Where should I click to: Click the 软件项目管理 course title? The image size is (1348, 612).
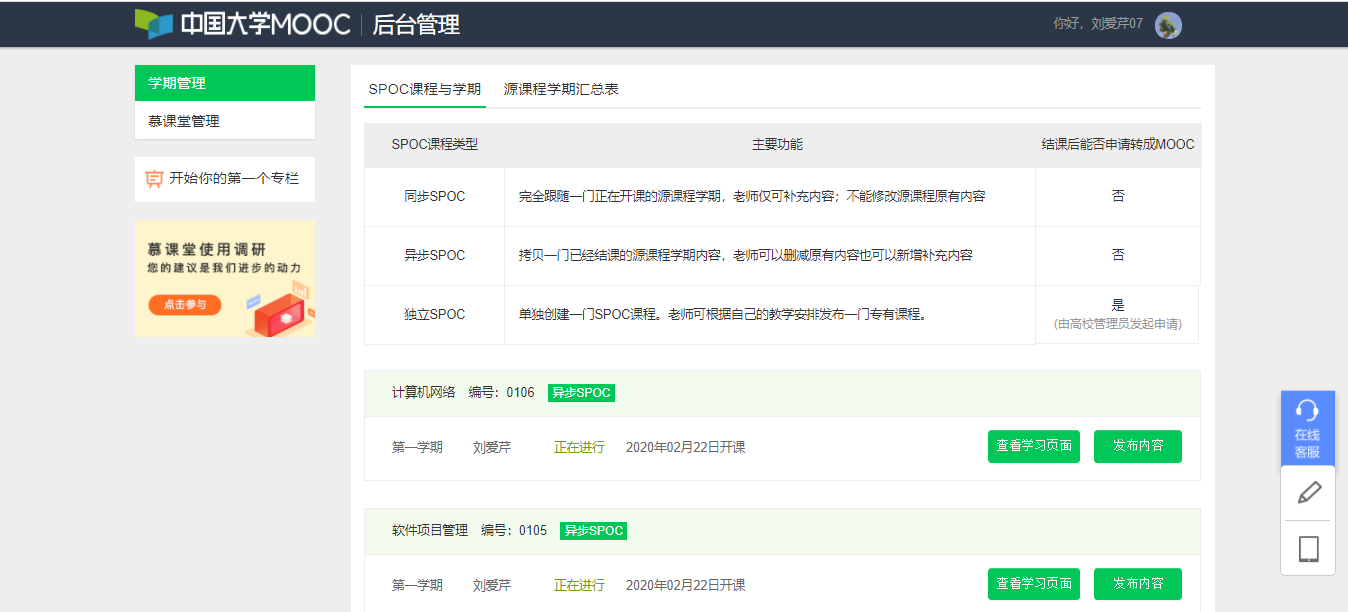point(429,531)
